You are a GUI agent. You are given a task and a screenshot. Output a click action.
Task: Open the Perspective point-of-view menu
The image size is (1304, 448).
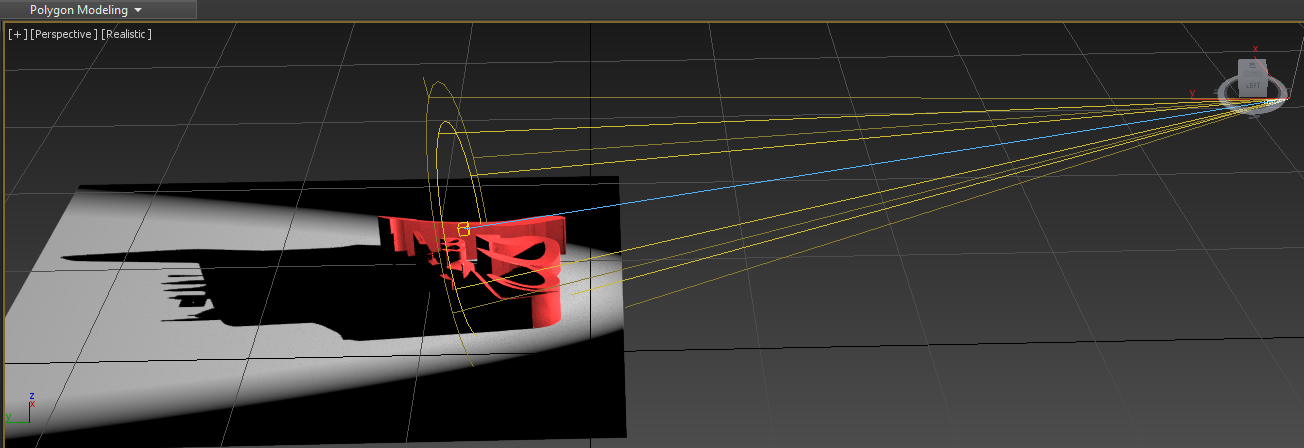coord(64,34)
